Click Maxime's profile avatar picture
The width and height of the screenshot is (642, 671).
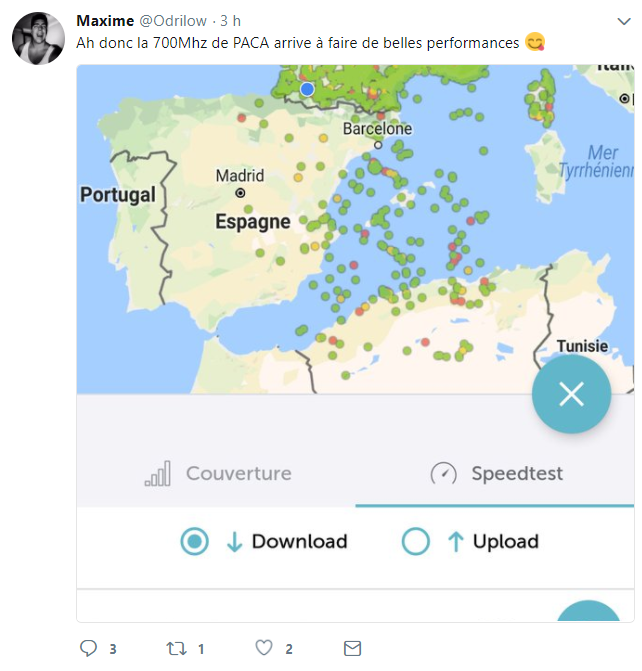point(39,40)
